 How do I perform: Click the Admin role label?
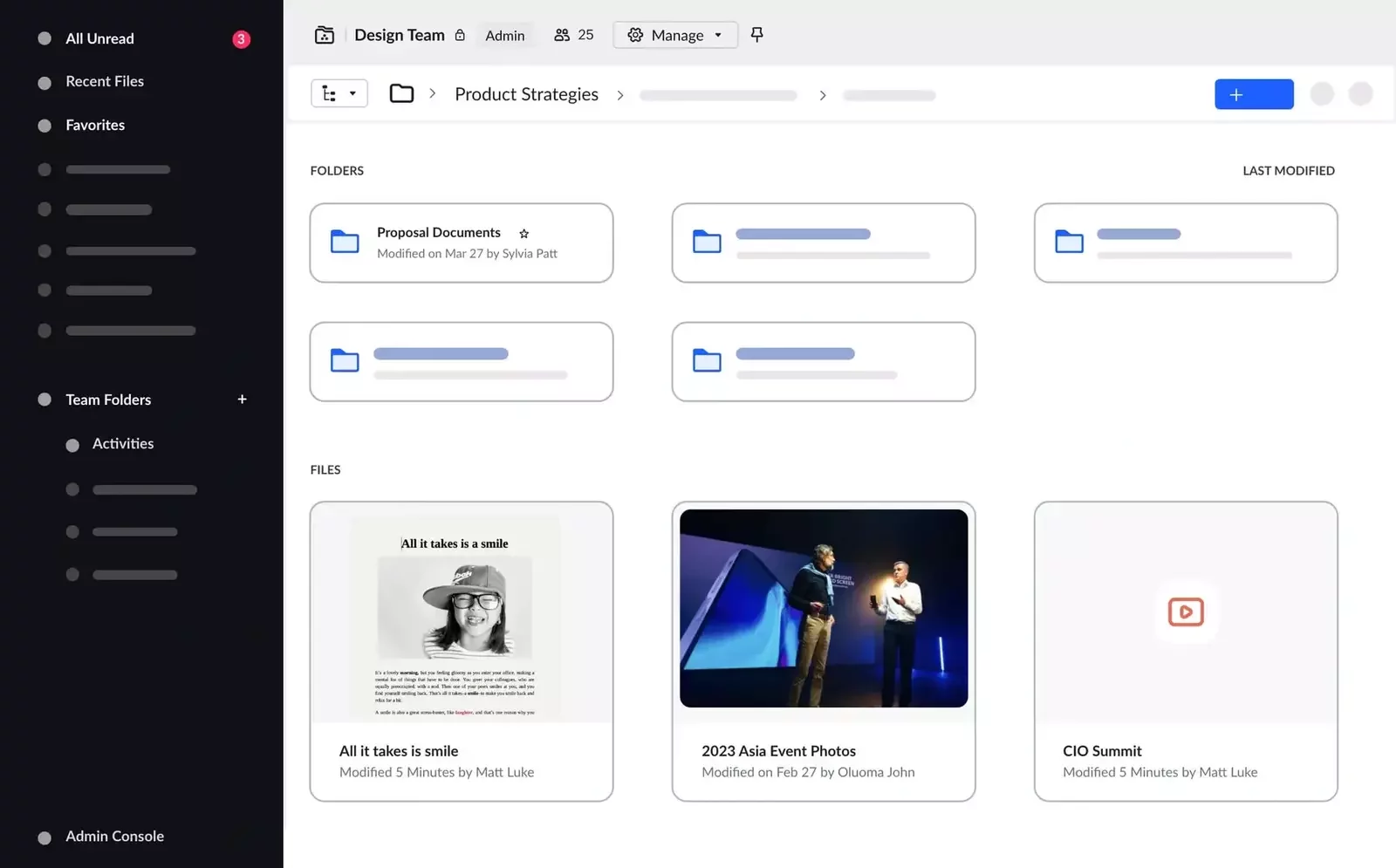(x=505, y=36)
